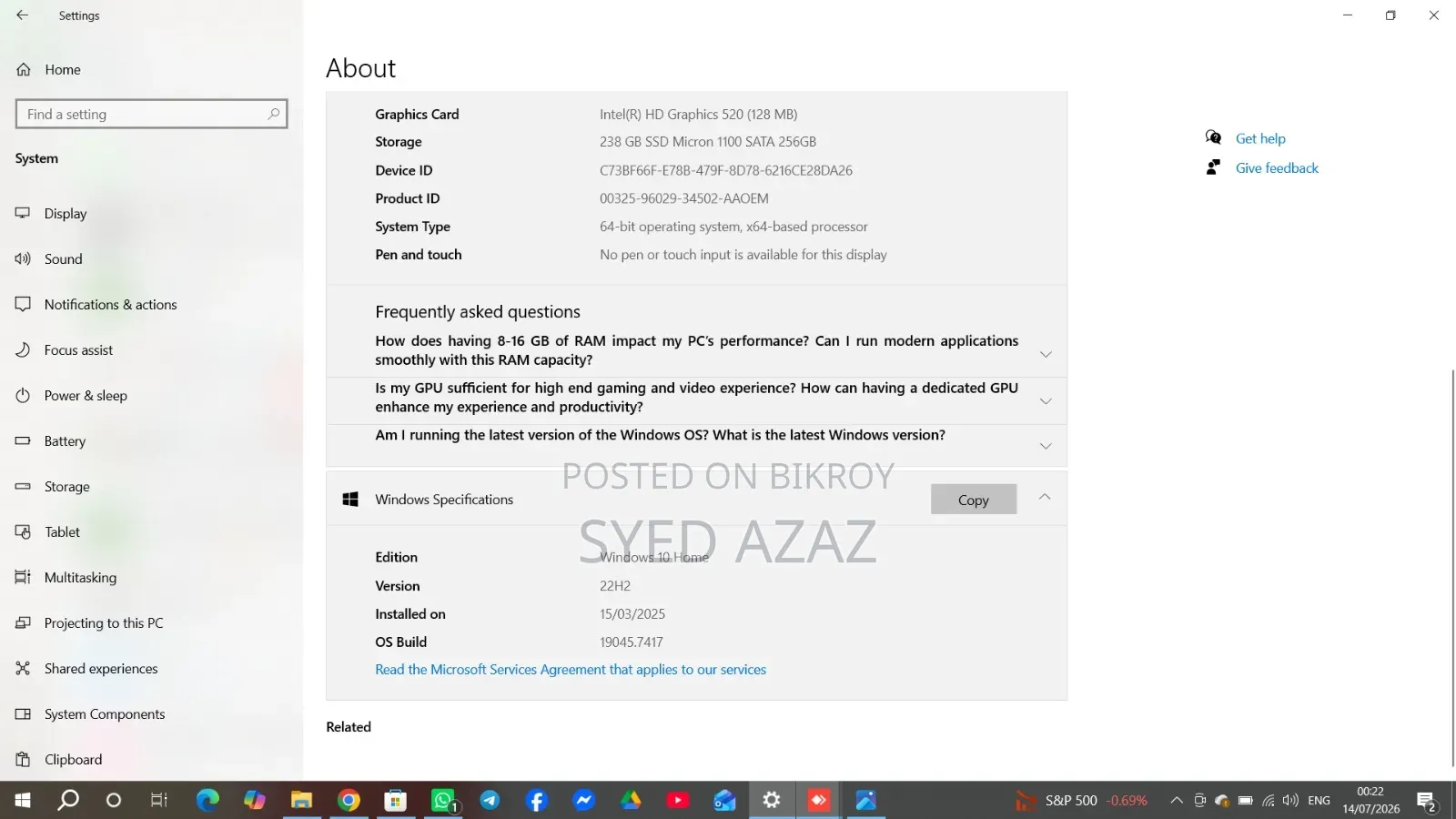Click the Multitasking icon in the sidebar
The width and height of the screenshot is (1456, 819).
[x=23, y=578]
